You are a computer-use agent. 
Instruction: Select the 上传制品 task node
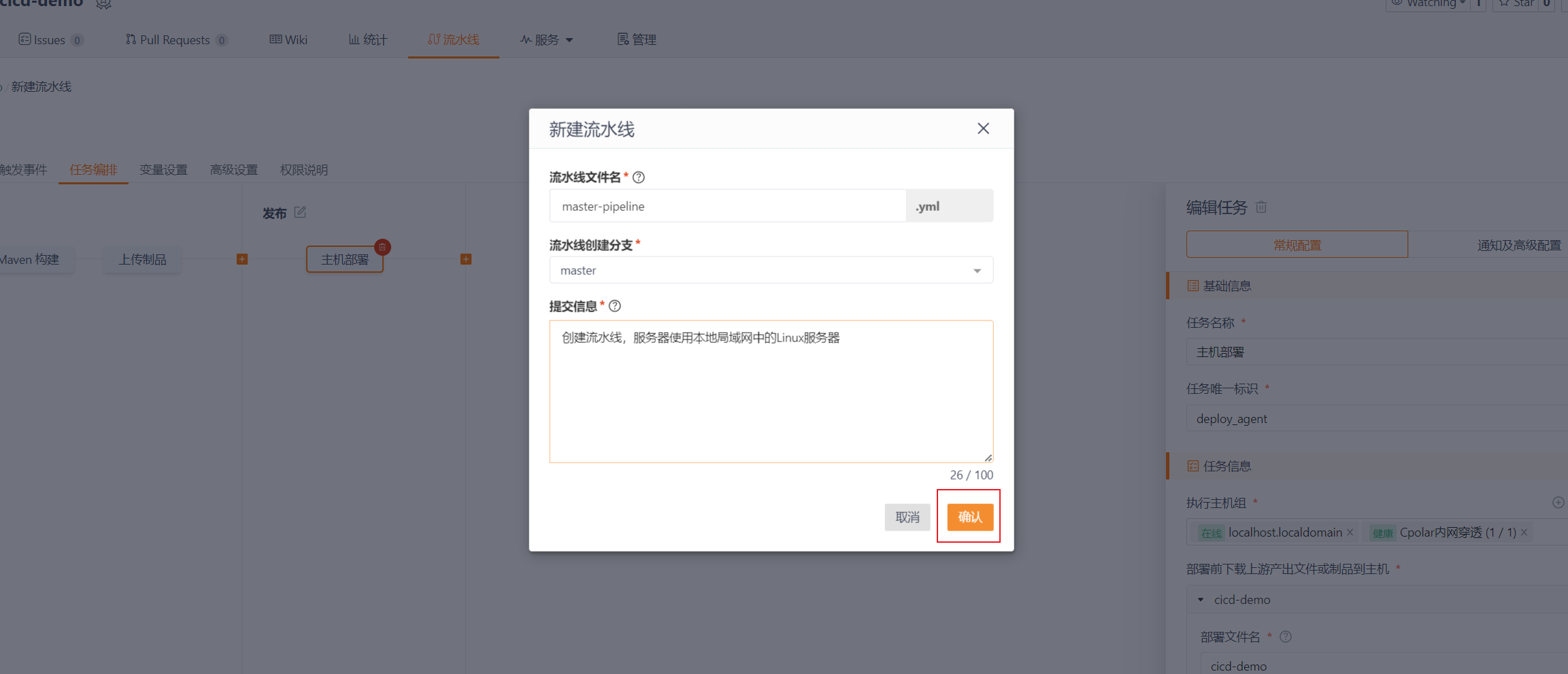pos(142,259)
